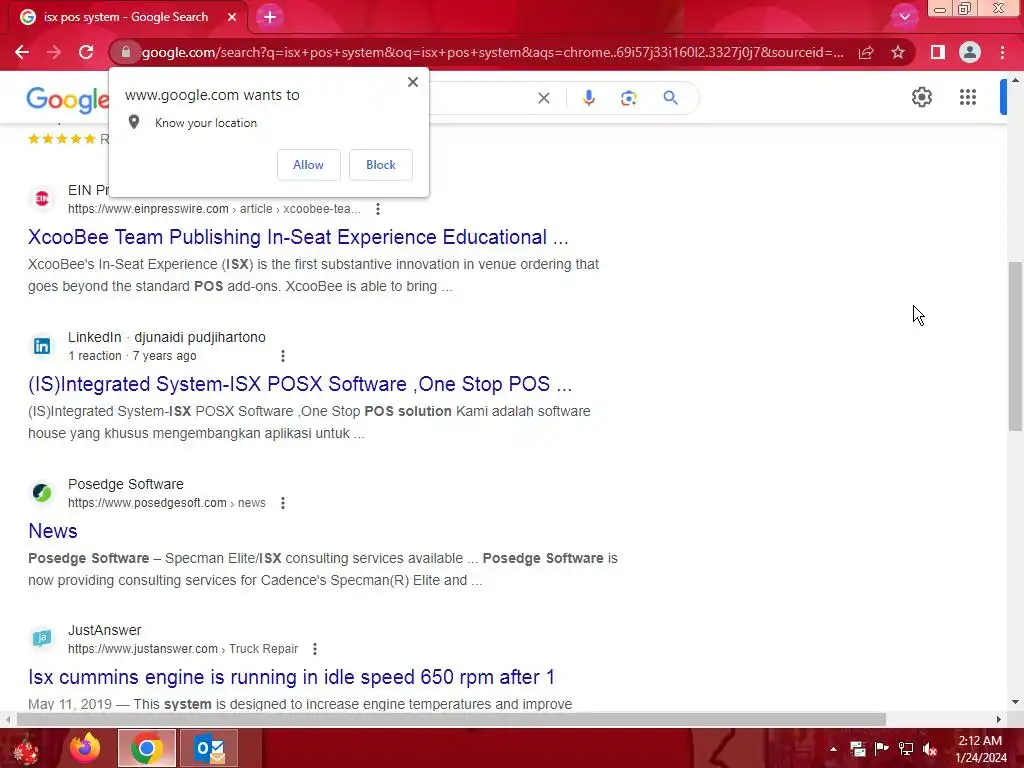The width and height of the screenshot is (1024, 768).
Task: Start voice search with the microphone
Action: [588, 98]
